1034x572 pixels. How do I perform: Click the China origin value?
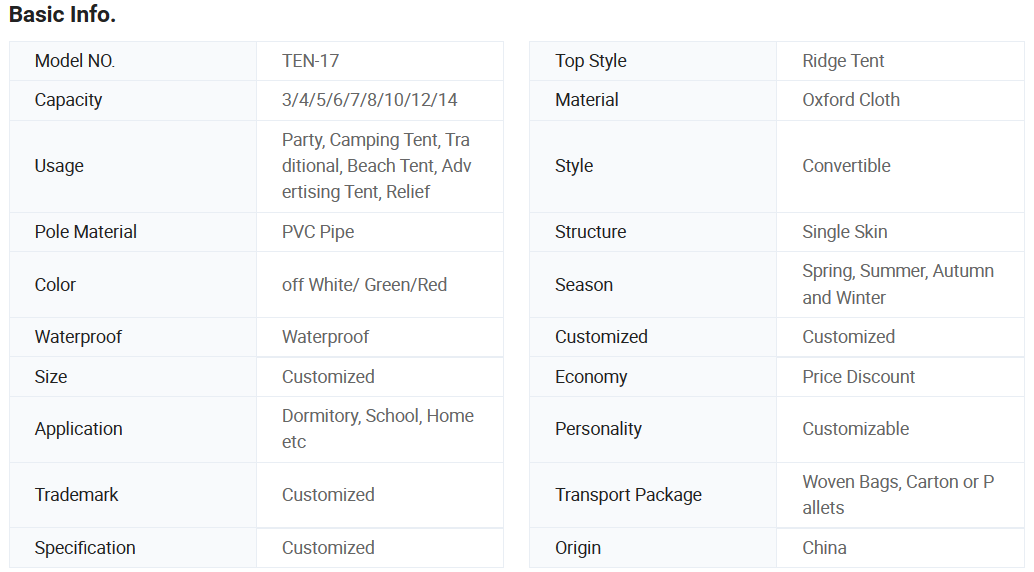(x=824, y=548)
